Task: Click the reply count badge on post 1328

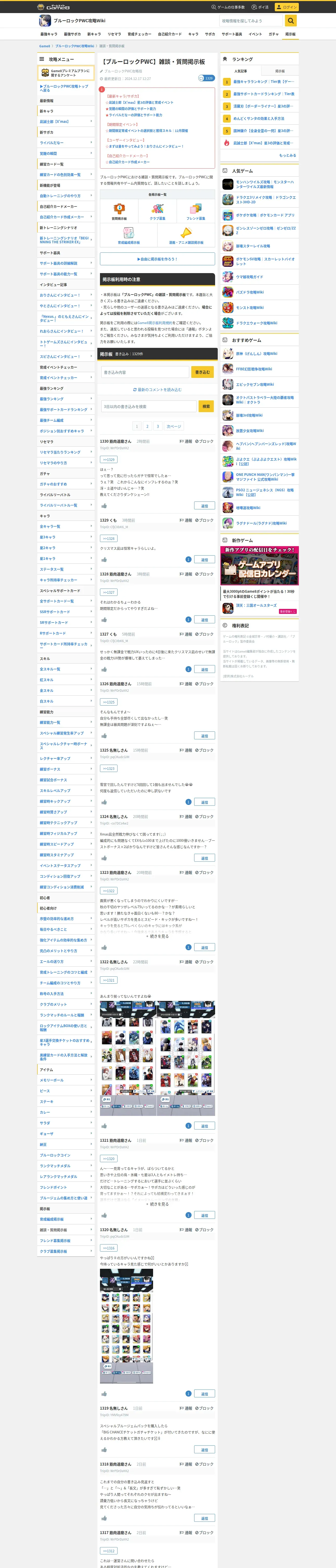Action: 188,620
